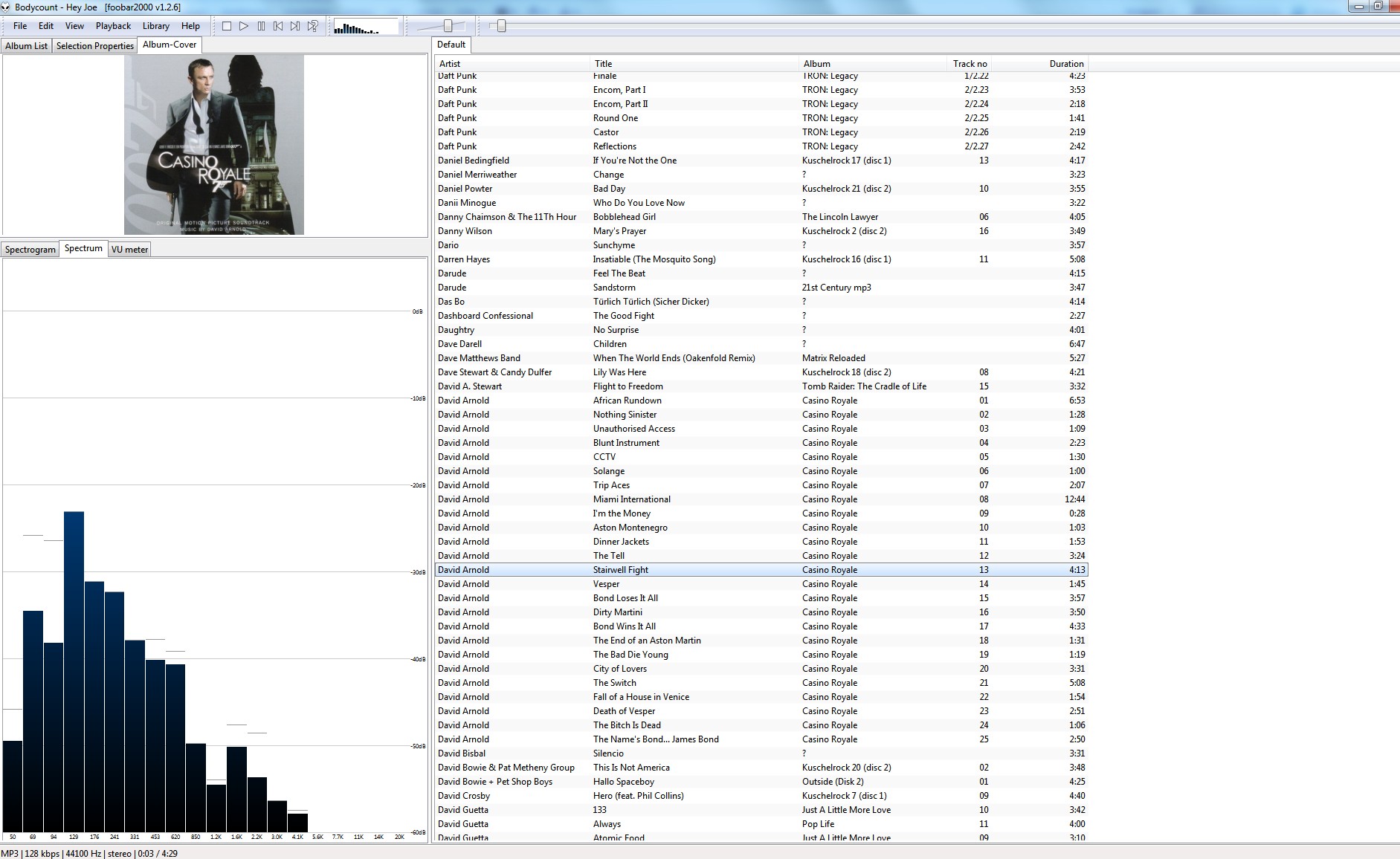Adjust the volume slider
This screenshot has height=859, width=1400.
tap(448, 26)
